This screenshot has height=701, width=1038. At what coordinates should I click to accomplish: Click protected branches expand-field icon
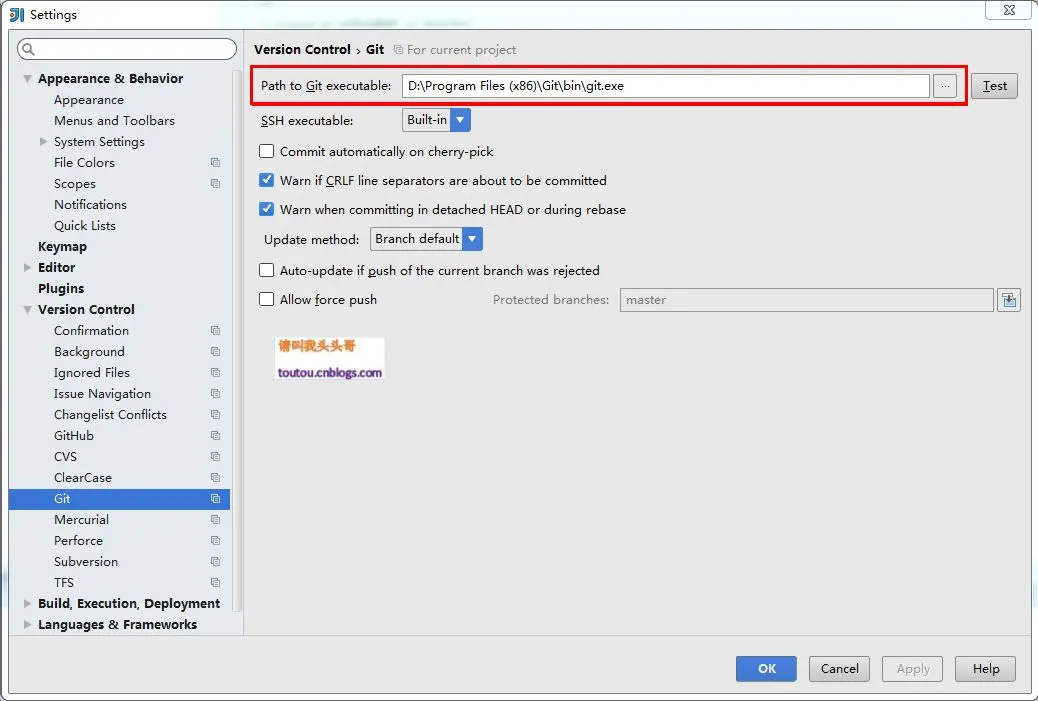point(1009,300)
